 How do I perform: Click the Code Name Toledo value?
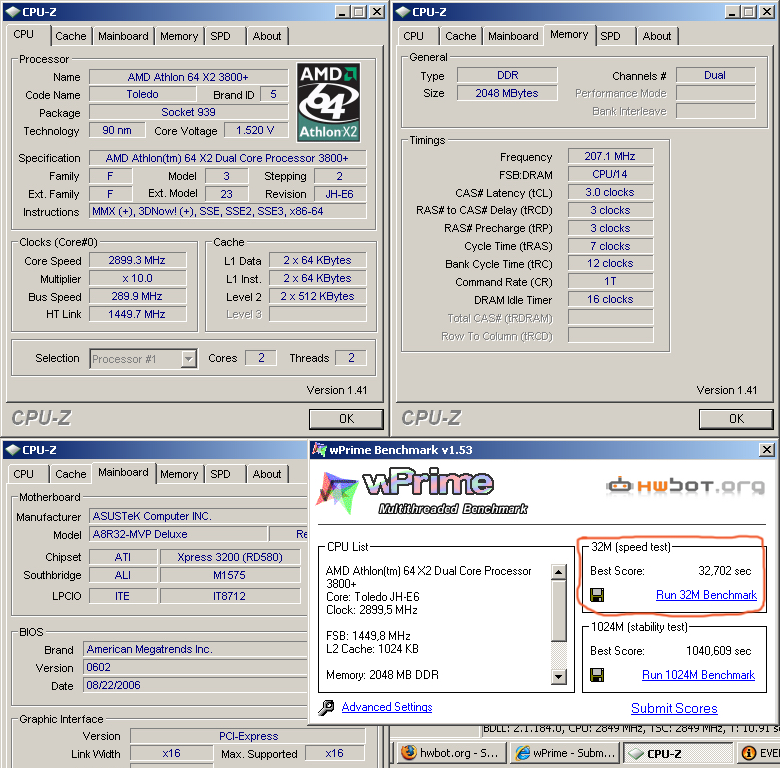[x=143, y=95]
